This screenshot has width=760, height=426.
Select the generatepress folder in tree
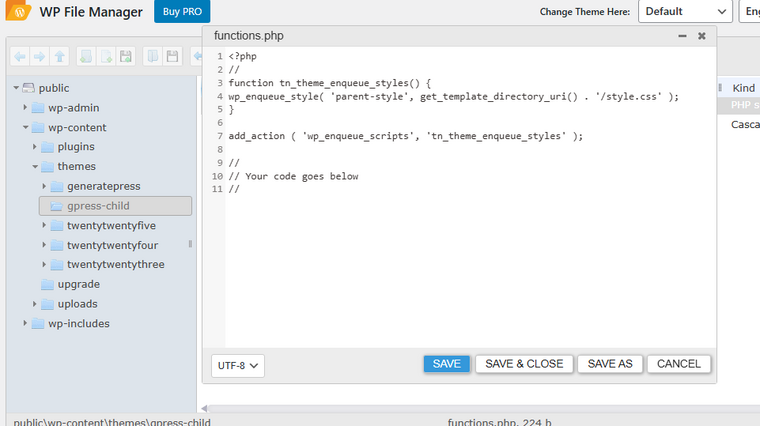click(103, 186)
